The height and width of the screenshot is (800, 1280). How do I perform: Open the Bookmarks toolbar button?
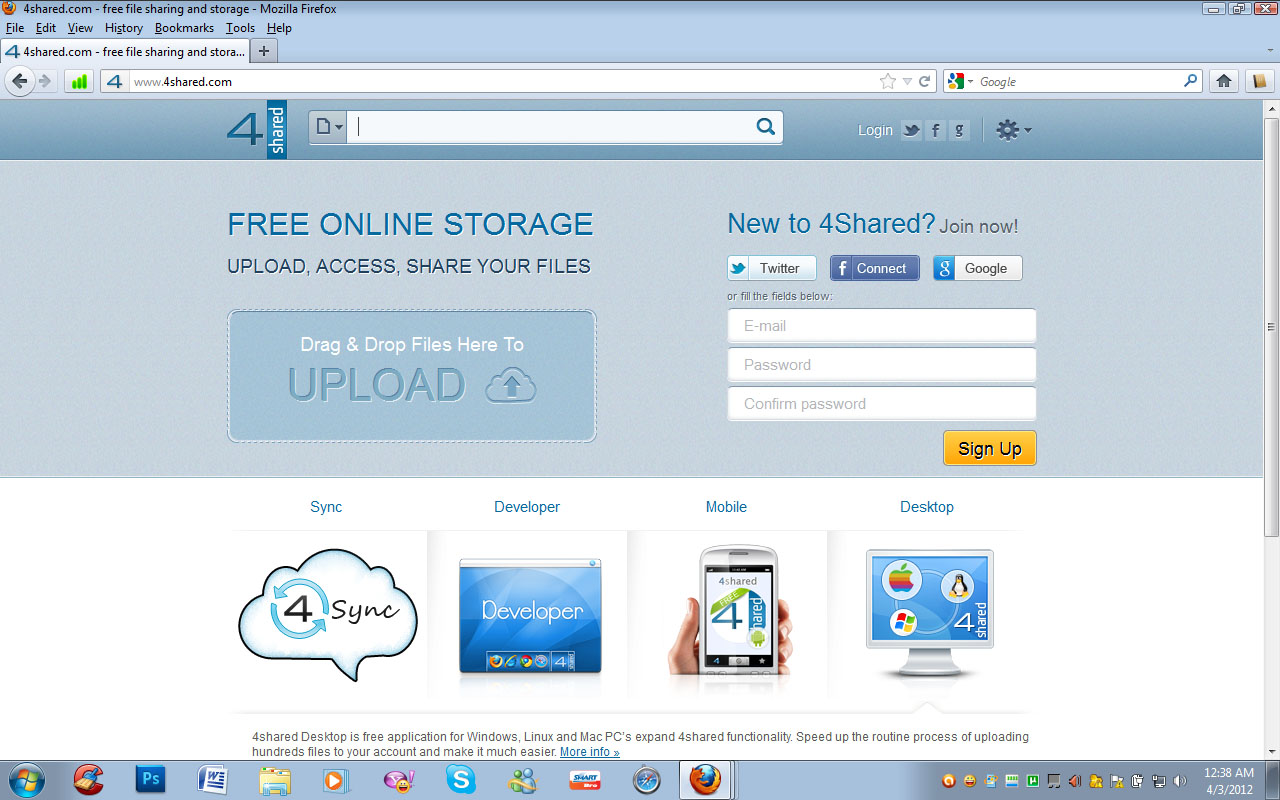(x=1259, y=82)
